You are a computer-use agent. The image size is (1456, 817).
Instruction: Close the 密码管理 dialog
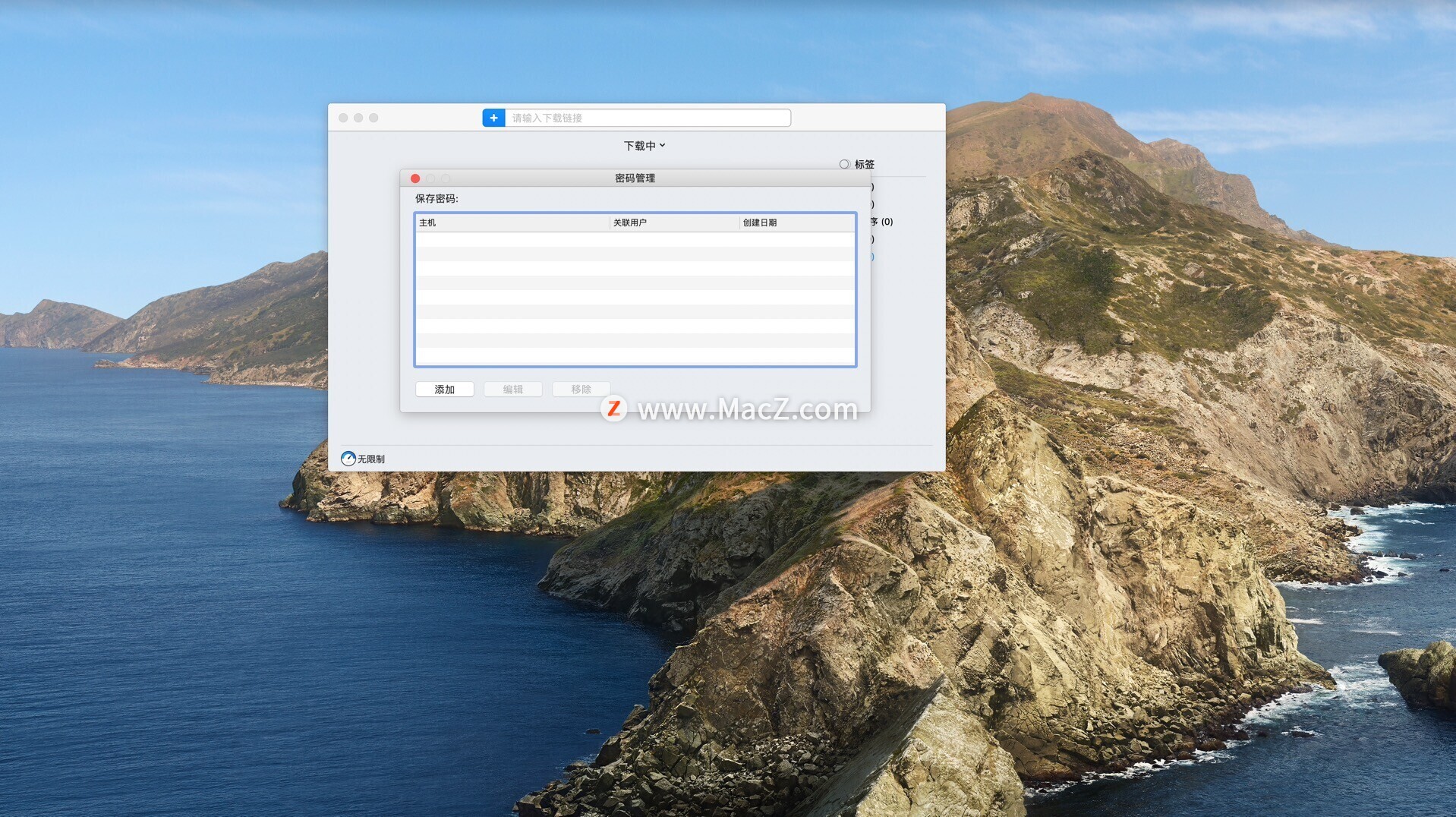(x=415, y=178)
